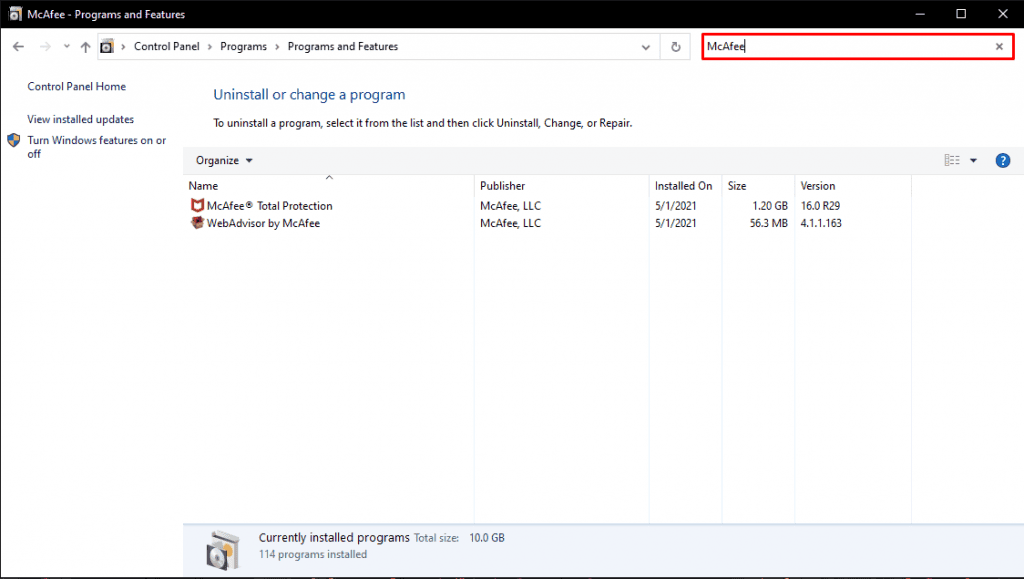Click the forward navigation arrow
Image resolution: width=1024 pixels, height=579 pixels.
tap(45, 46)
